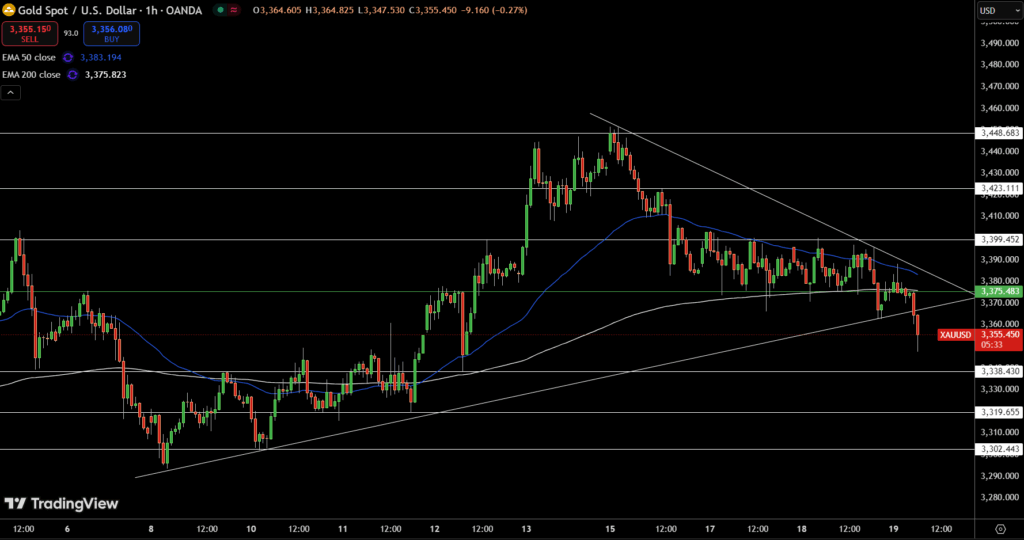Viewport: 1024px width, 540px height.
Task: Click date 15 on the time axis
Action: click(x=610, y=528)
